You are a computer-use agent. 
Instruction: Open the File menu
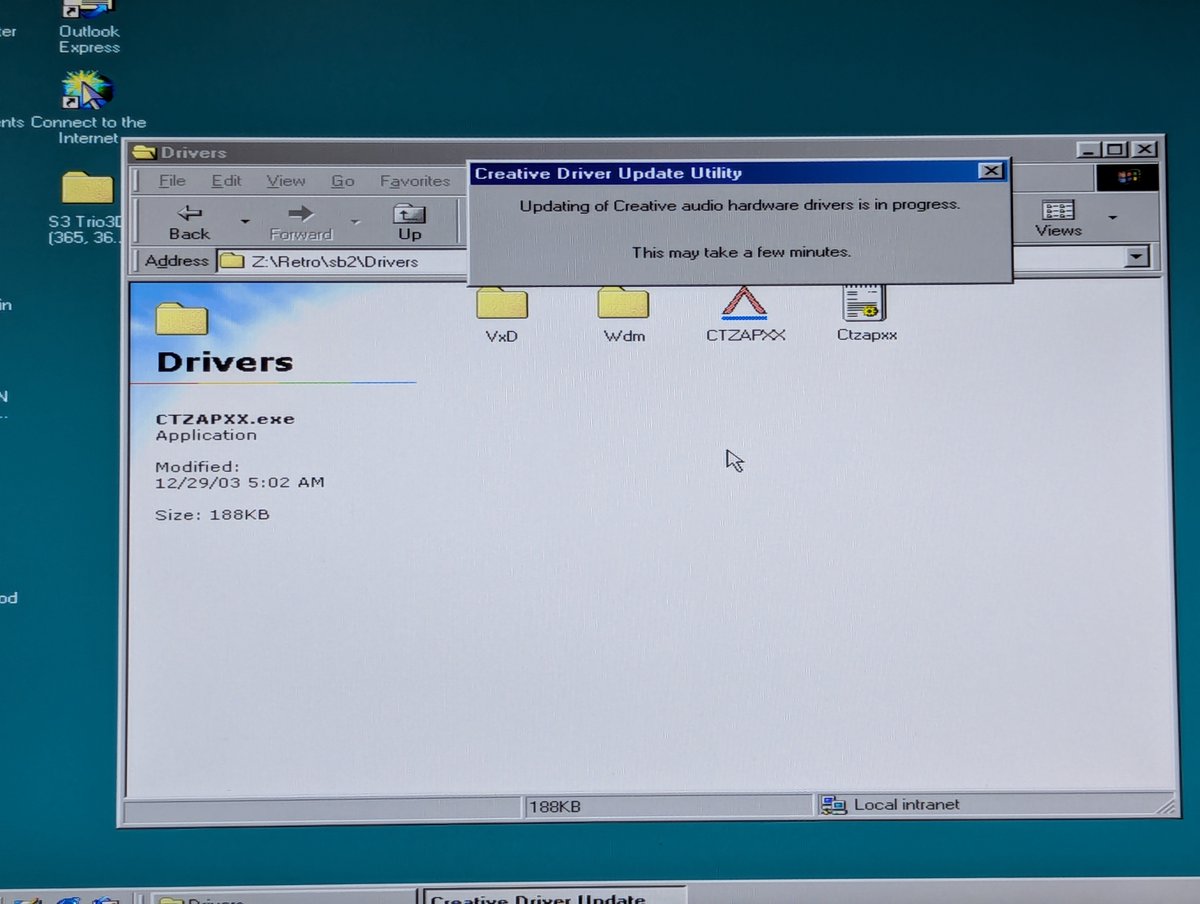[x=172, y=181]
